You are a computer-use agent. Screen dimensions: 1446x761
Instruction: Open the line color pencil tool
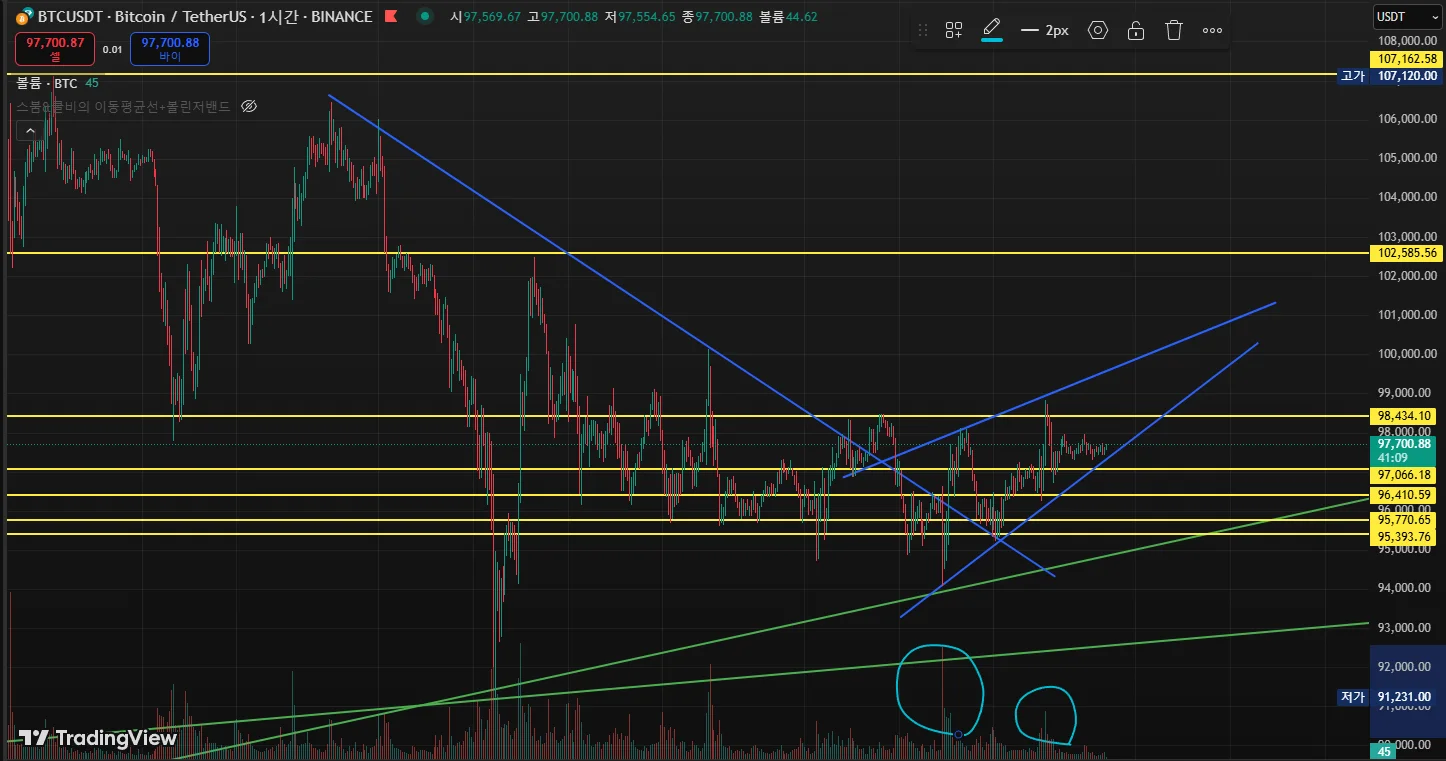pyautogui.click(x=992, y=29)
